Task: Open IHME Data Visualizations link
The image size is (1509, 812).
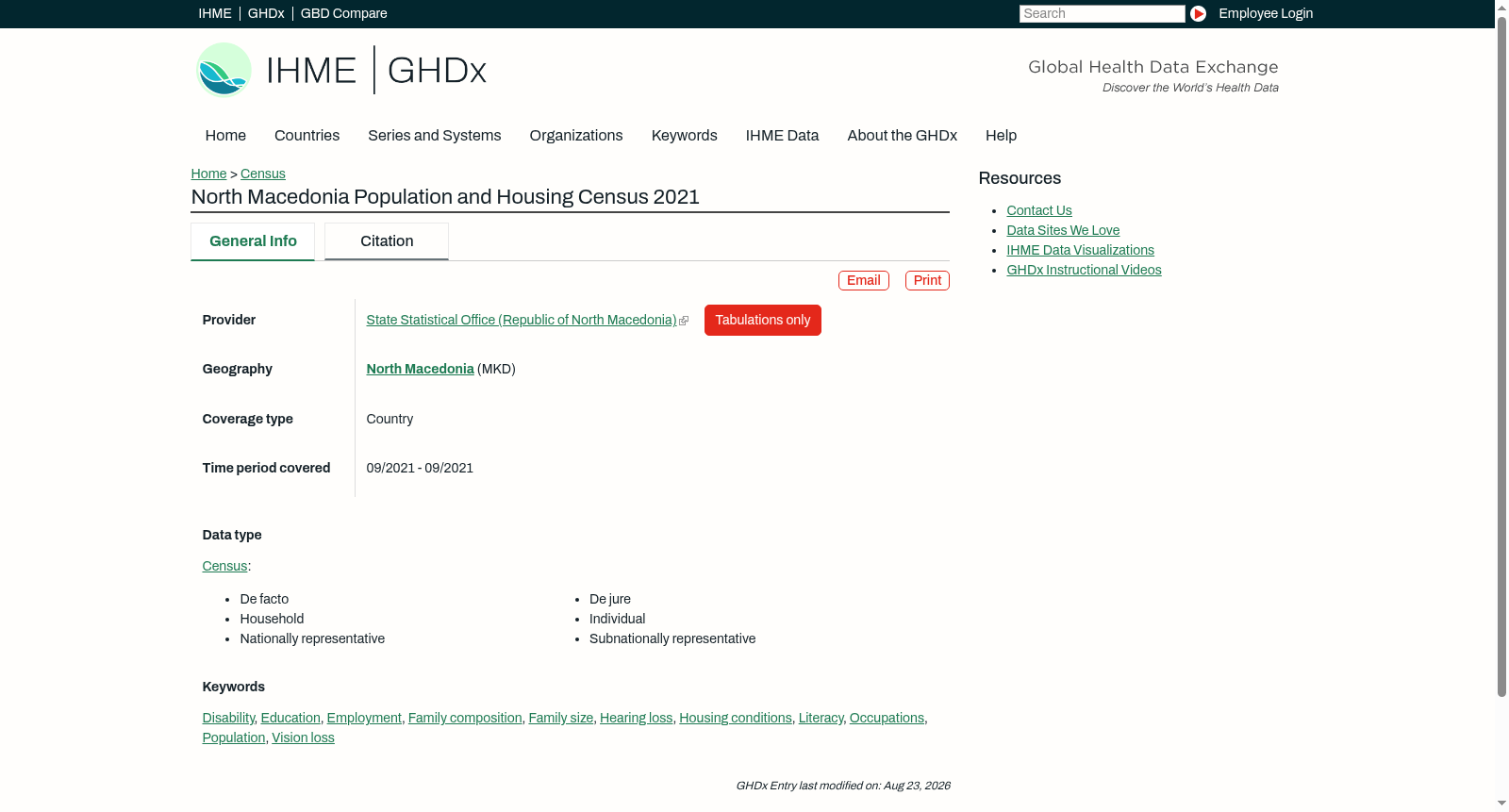Action: (1080, 250)
